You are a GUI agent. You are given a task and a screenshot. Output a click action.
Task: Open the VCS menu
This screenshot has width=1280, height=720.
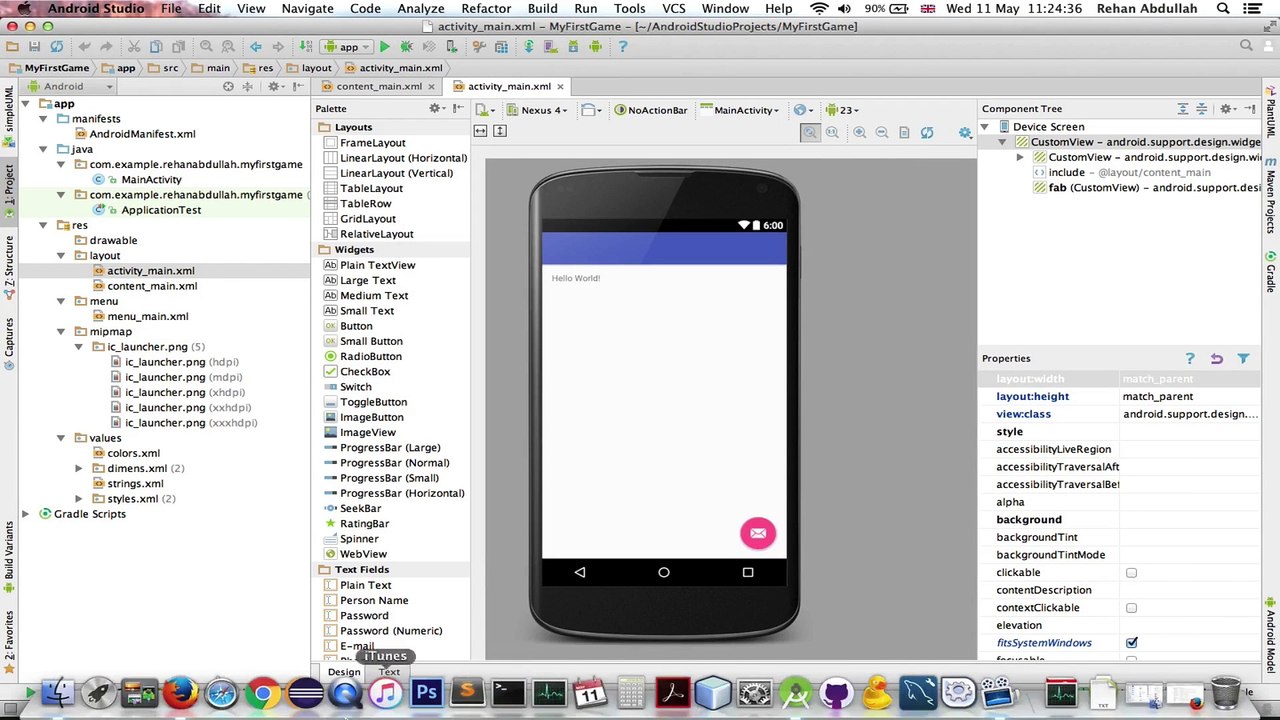pos(674,9)
